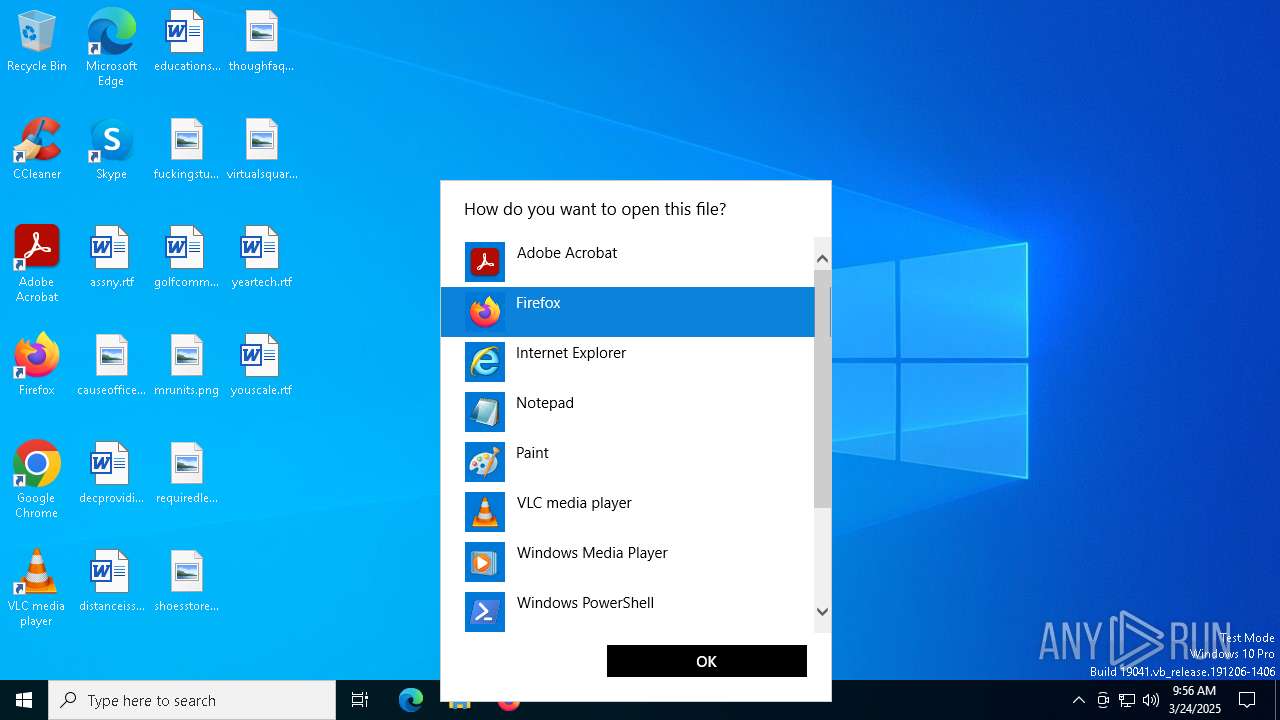The width and height of the screenshot is (1280, 720).
Task: Open the clock showing 9:56 AM
Action: (x=1194, y=700)
